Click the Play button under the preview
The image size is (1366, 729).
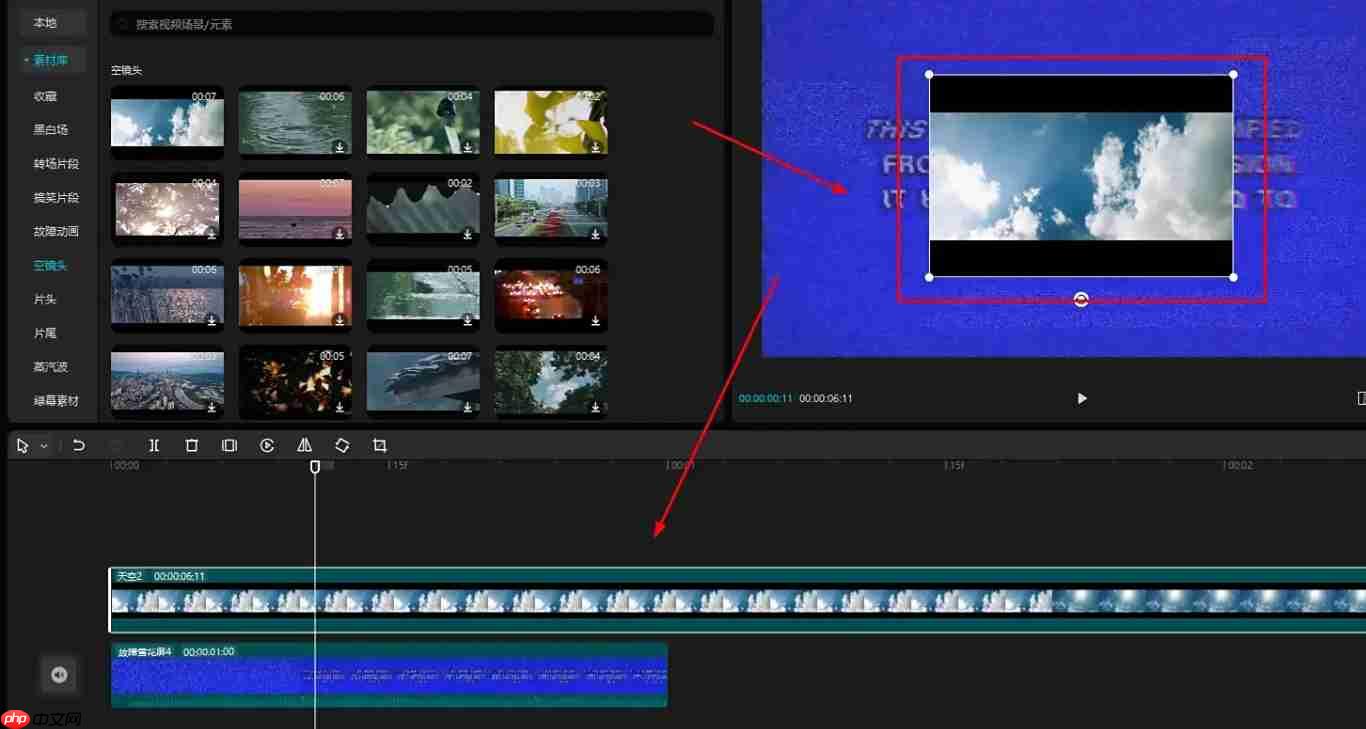click(1081, 398)
